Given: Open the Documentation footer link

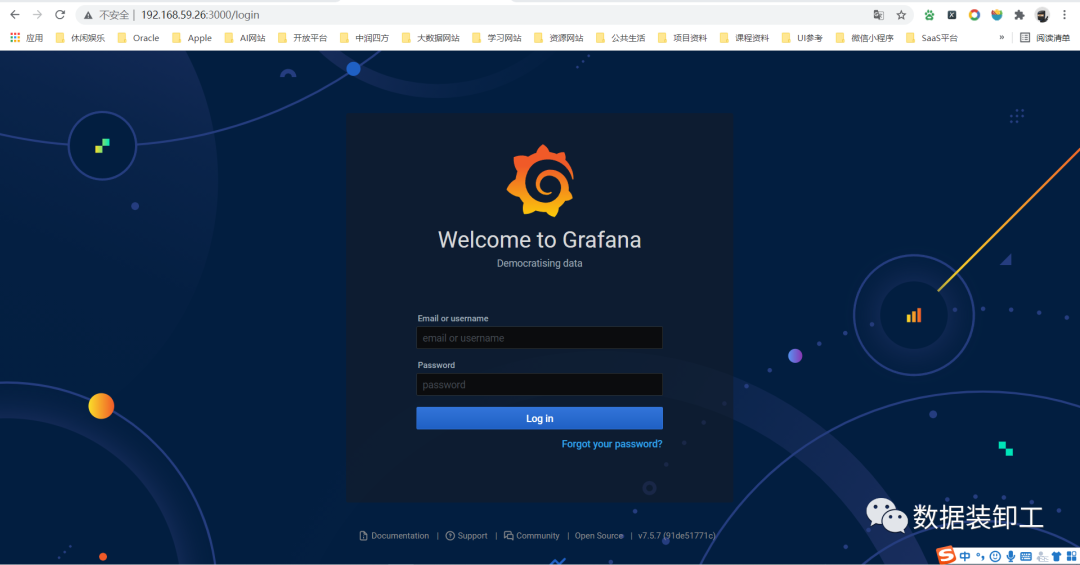Looking at the screenshot, I should click(394, 535).
